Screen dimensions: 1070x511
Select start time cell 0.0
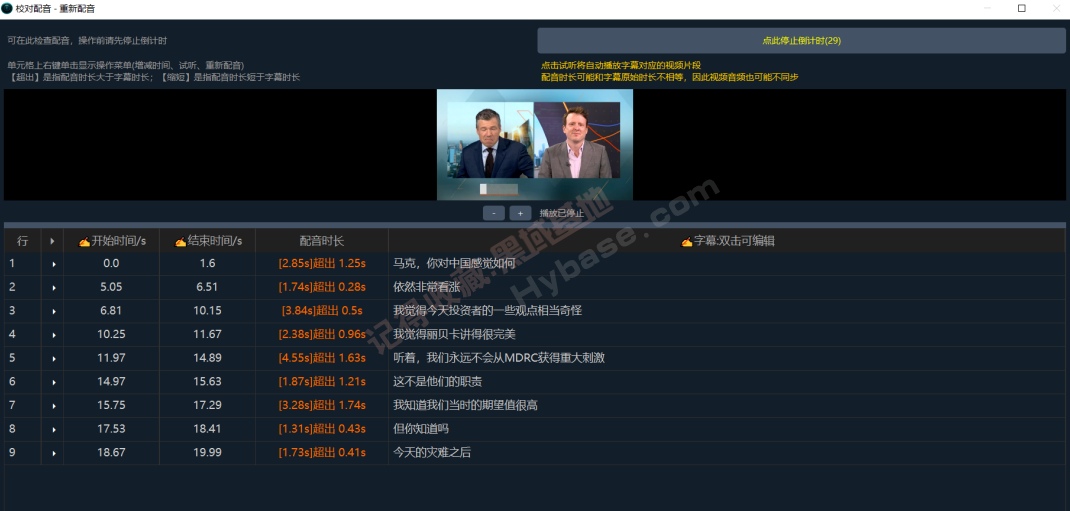111,263
